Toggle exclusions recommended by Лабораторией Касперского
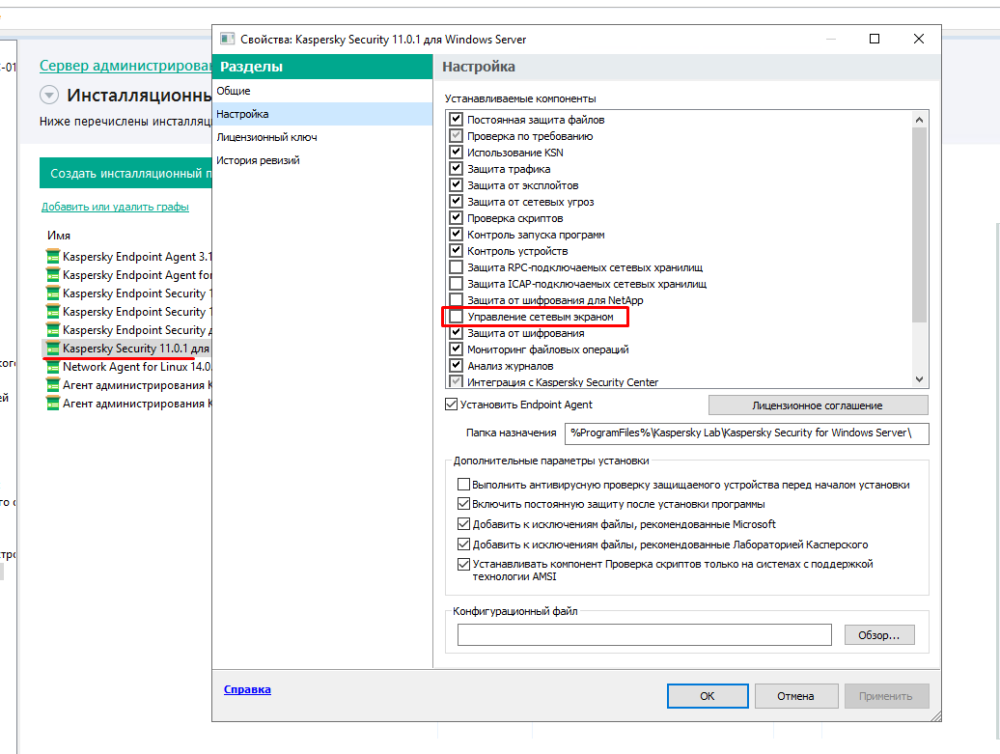 (x=464, y=544)
